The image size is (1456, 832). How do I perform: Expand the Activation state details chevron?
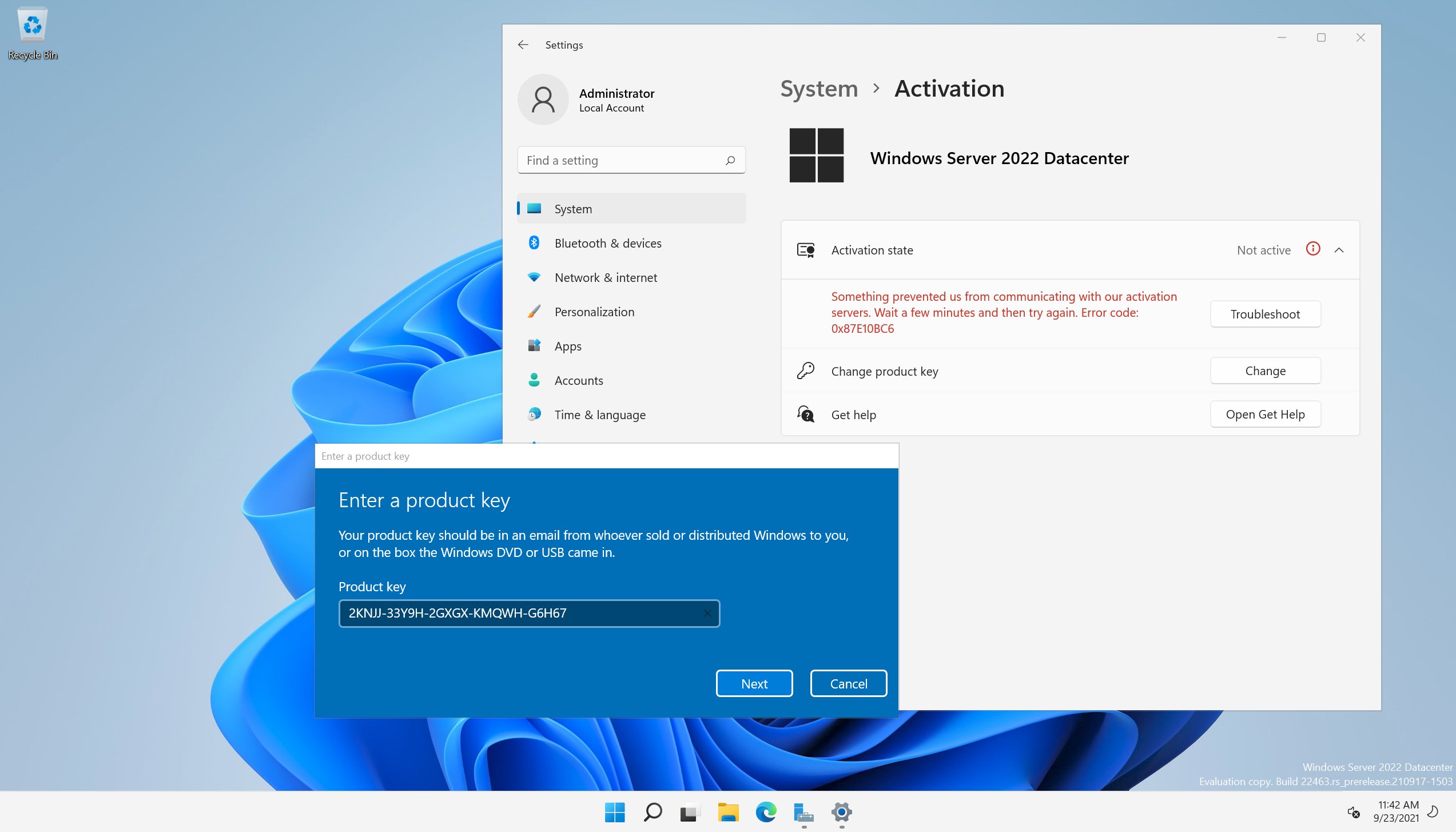[1339, 250]
